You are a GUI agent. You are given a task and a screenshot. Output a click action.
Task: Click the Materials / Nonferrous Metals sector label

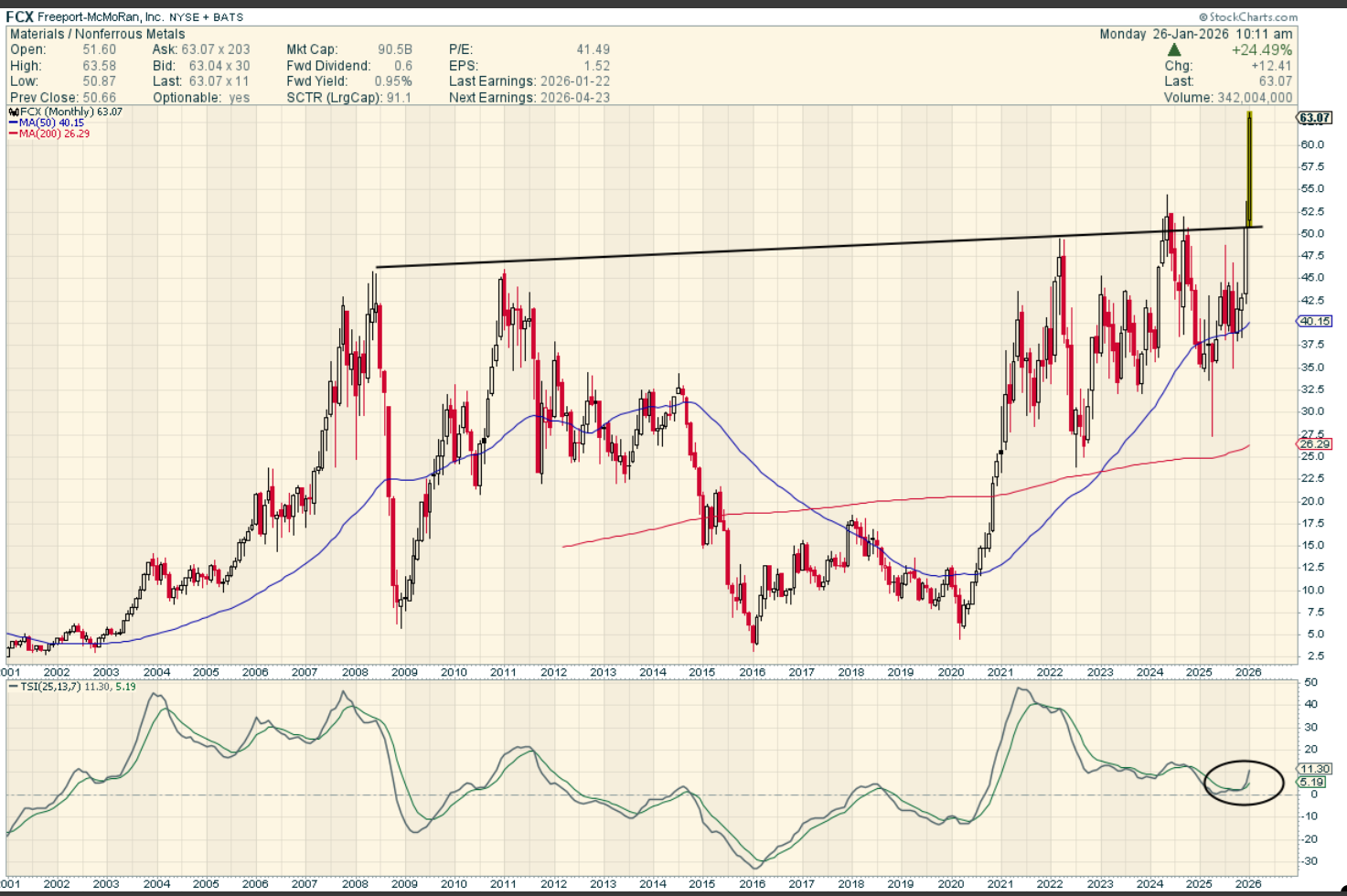tap(97, 34)
